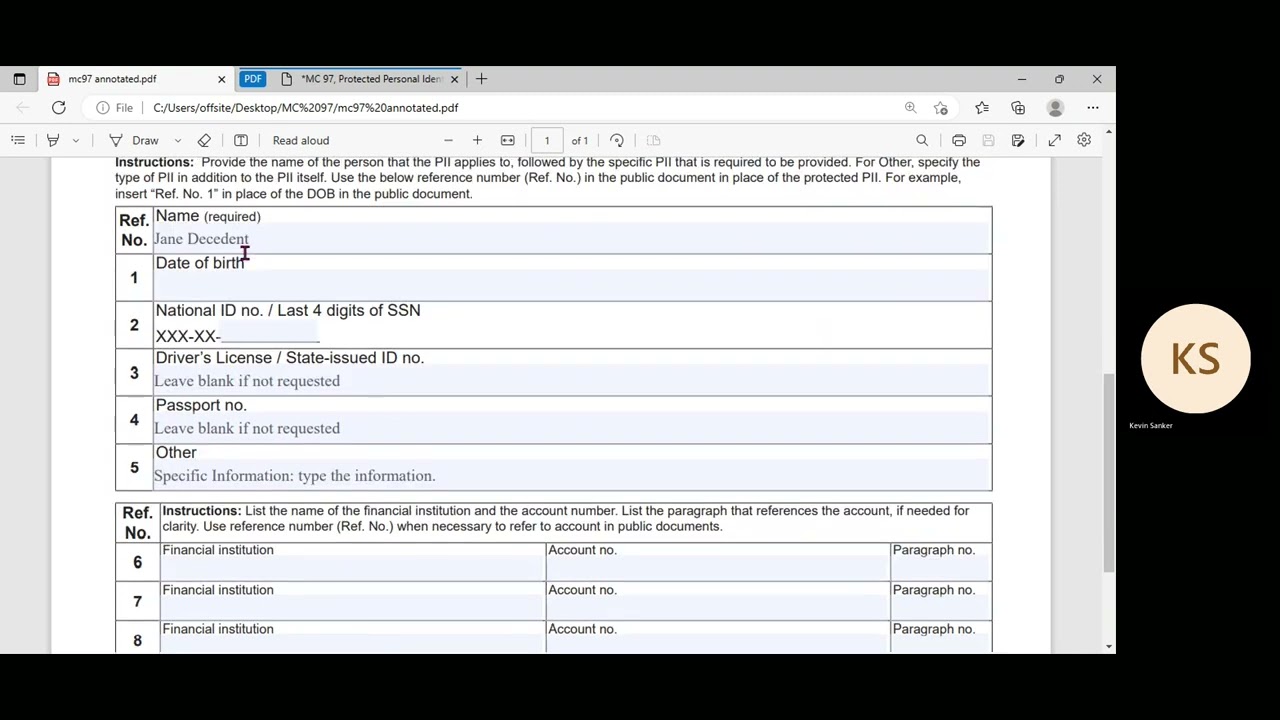Click Paragraph no. field in row 7

tap(941, 609)
